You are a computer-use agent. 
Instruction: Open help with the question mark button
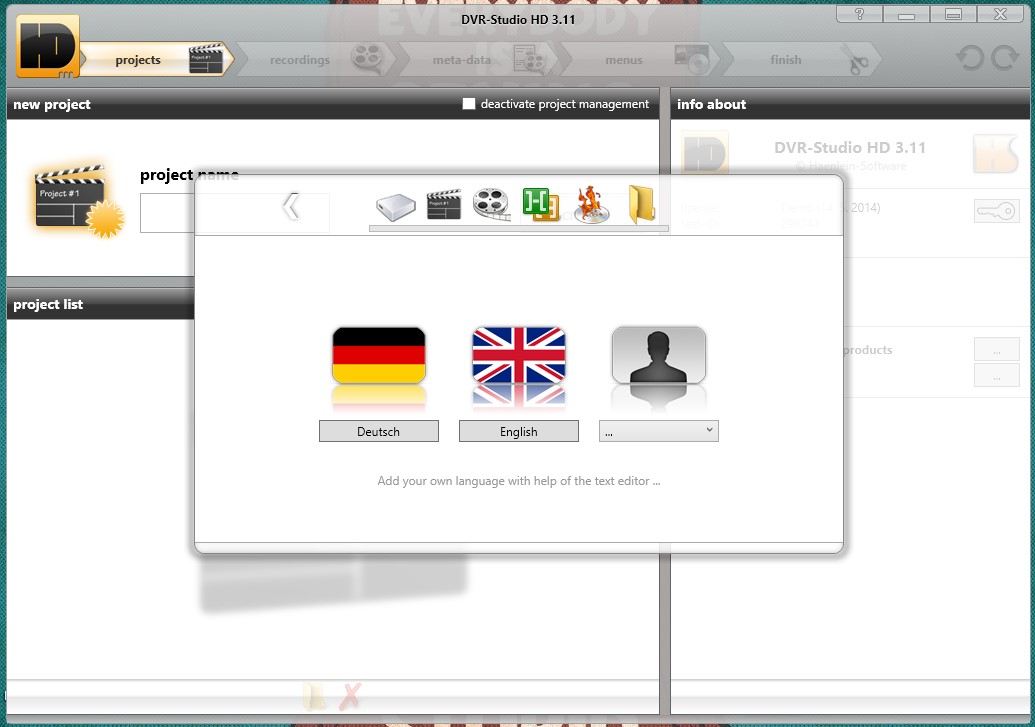click(859, 14)
